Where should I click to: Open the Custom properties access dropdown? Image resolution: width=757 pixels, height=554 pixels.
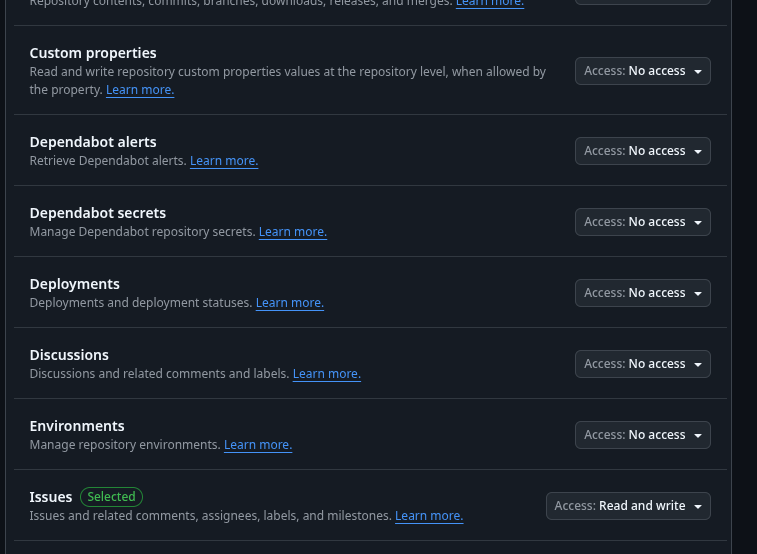coord(642,71)
